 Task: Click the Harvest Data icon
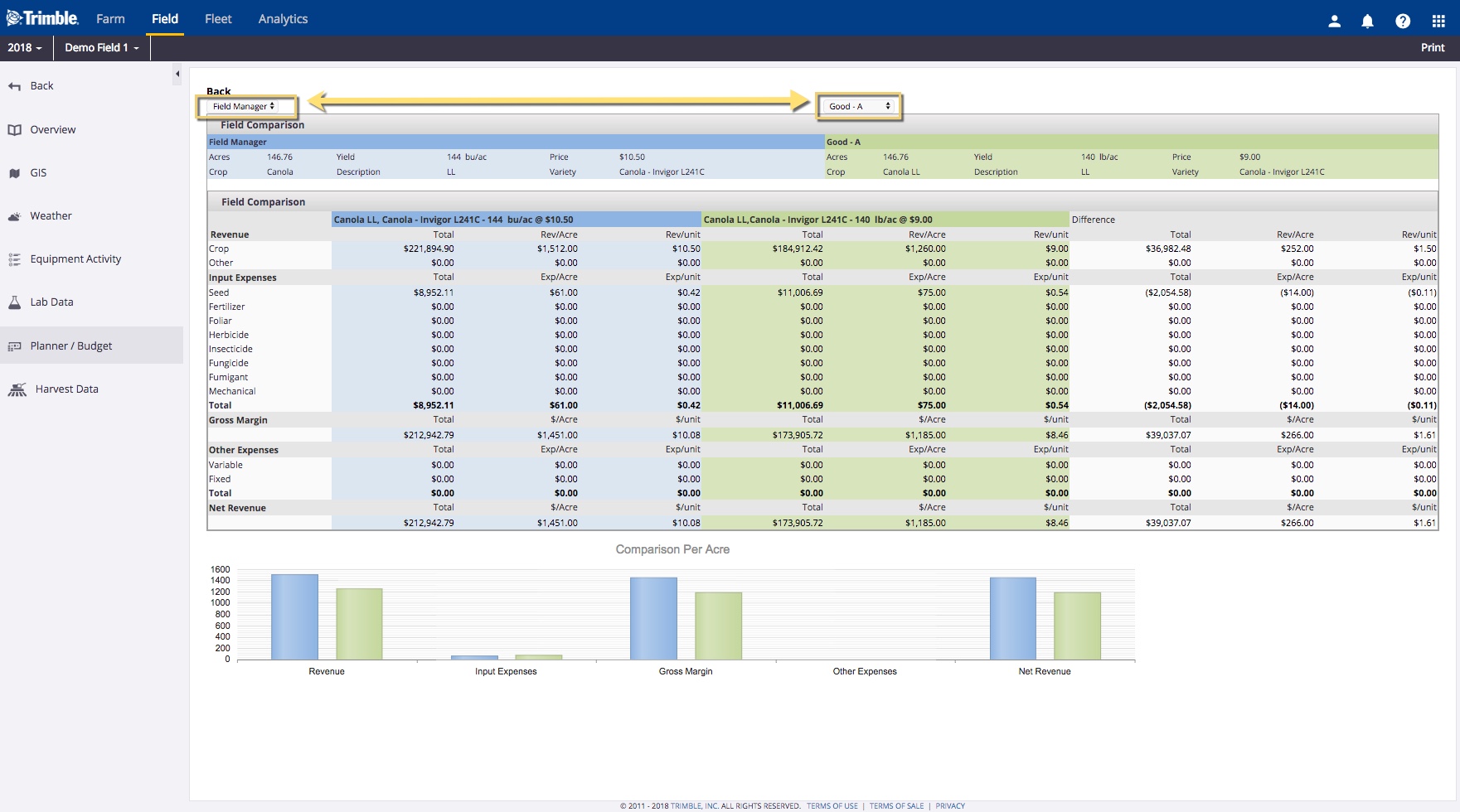[x=17, y=389]
